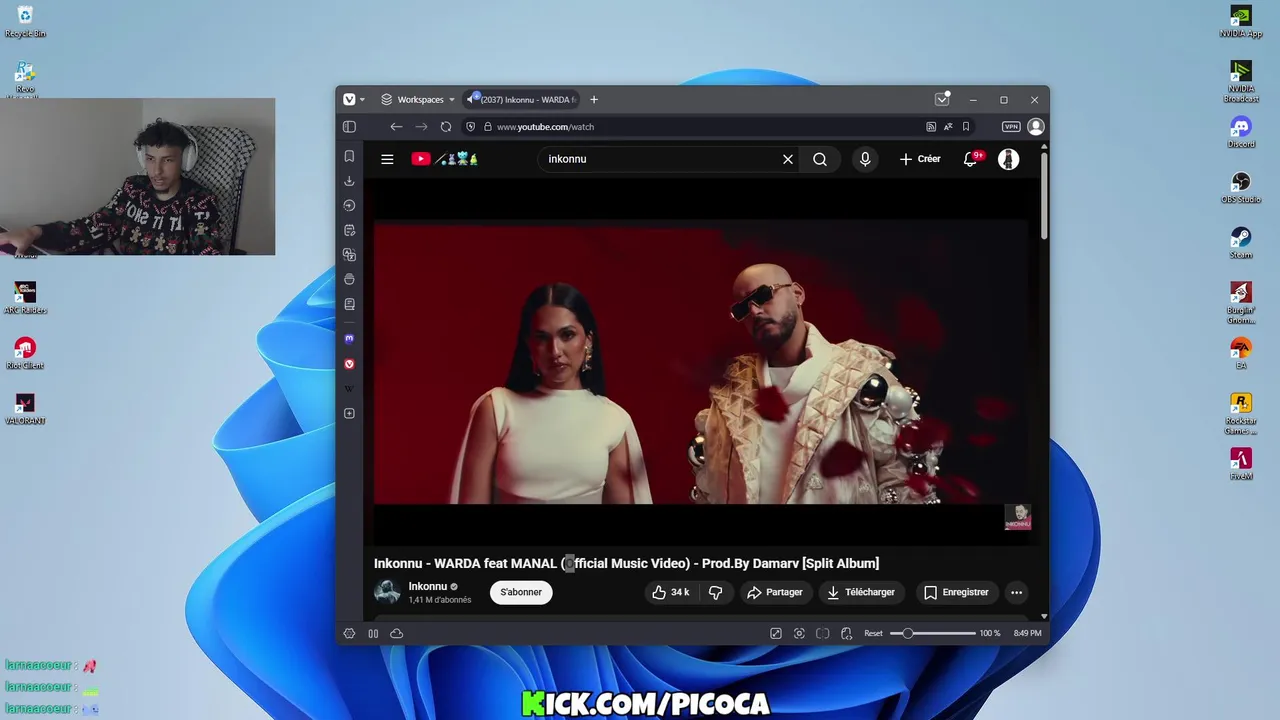Reload the current YouTube page
Screen dimensions: 1280x720
click(x=446, y=127)
